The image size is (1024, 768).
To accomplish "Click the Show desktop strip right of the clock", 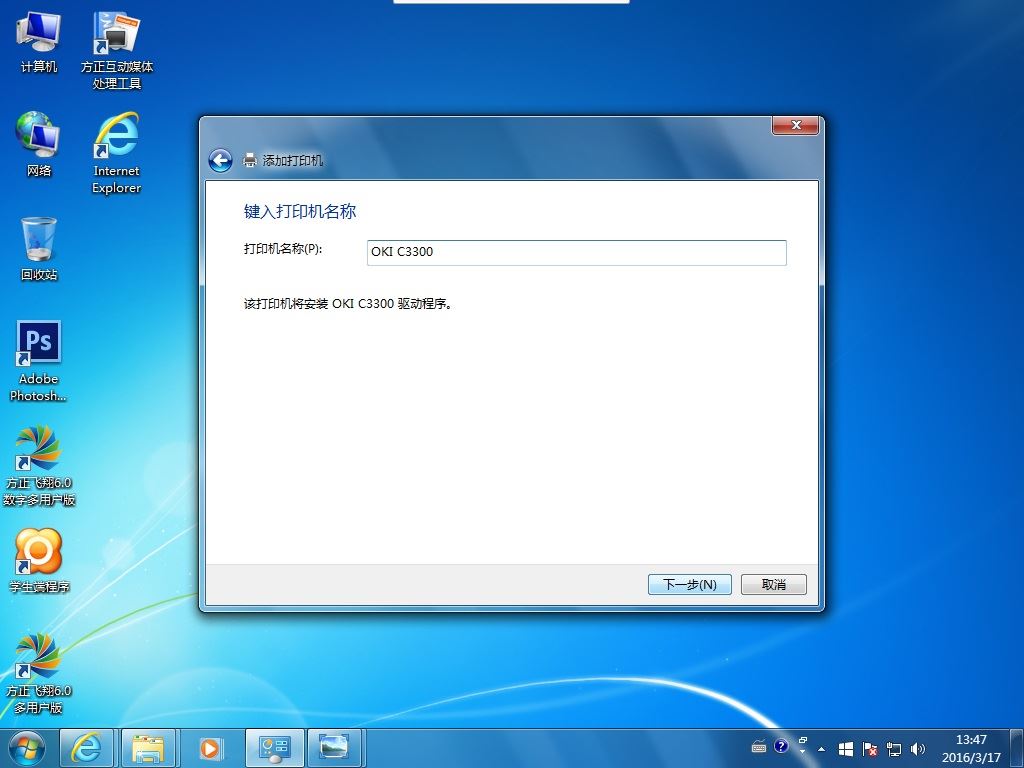I will click(x=1018, y=748).
